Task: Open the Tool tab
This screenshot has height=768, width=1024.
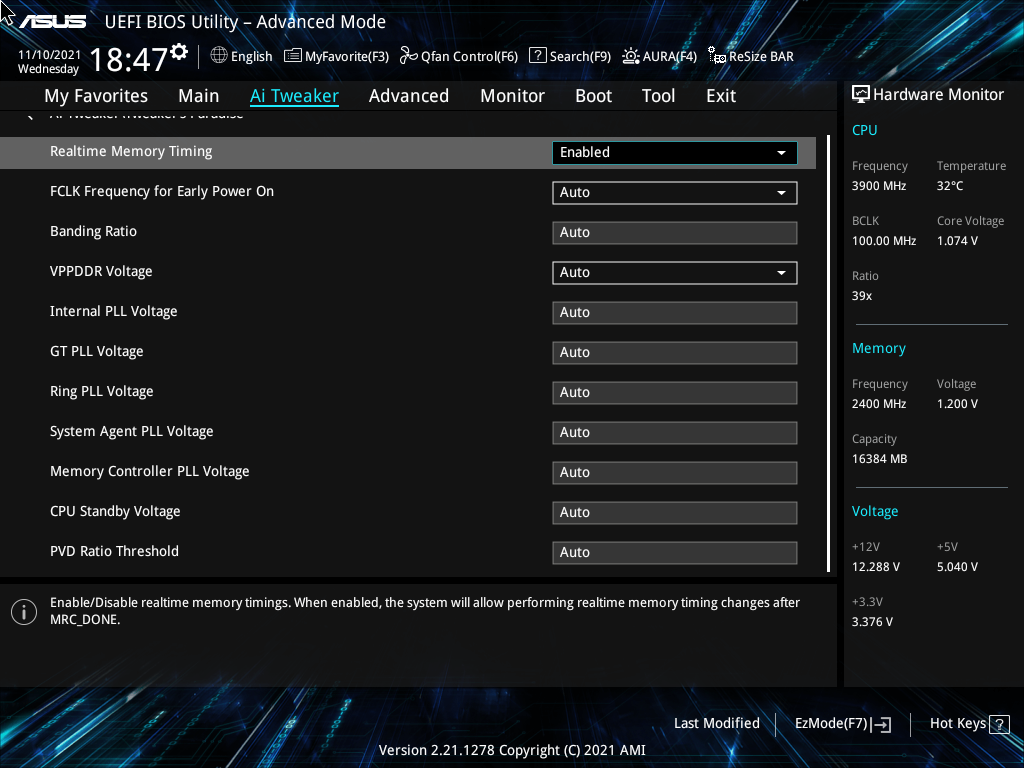Action: pyautogui.click(x=658, y=96)
